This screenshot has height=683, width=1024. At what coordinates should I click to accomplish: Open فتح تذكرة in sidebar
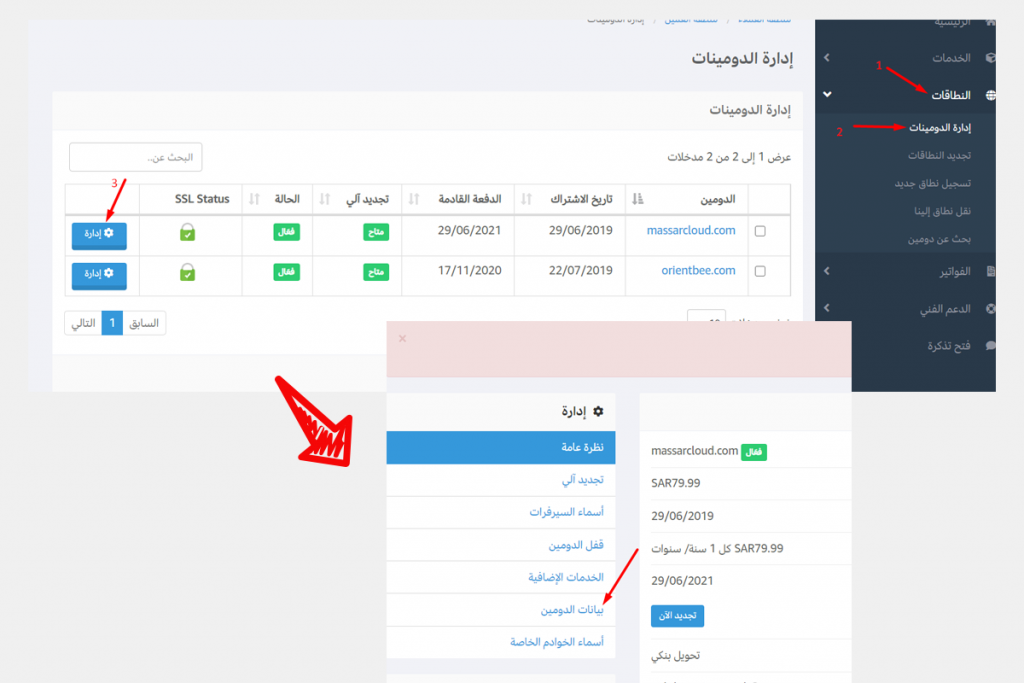[949, 345]
